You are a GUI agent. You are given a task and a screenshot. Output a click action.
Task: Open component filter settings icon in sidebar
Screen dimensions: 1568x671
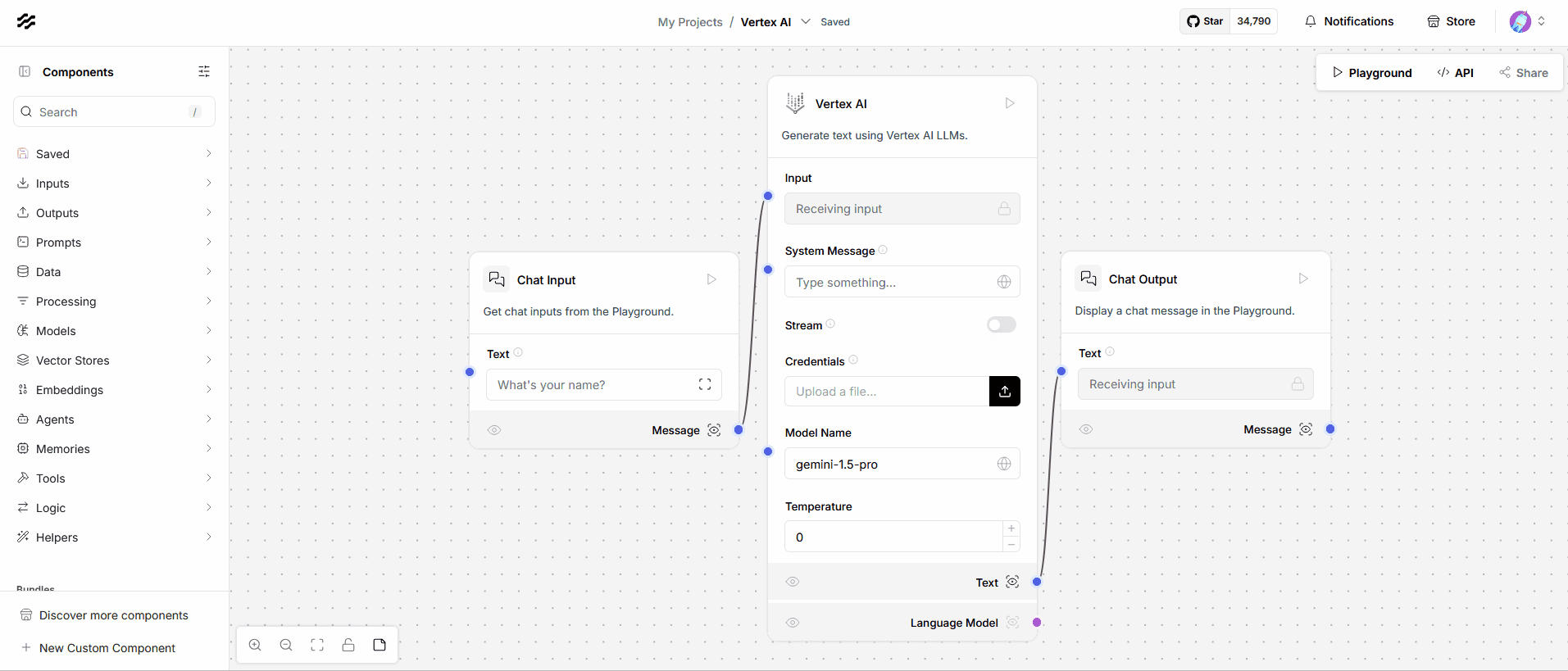tap(204, 72)
